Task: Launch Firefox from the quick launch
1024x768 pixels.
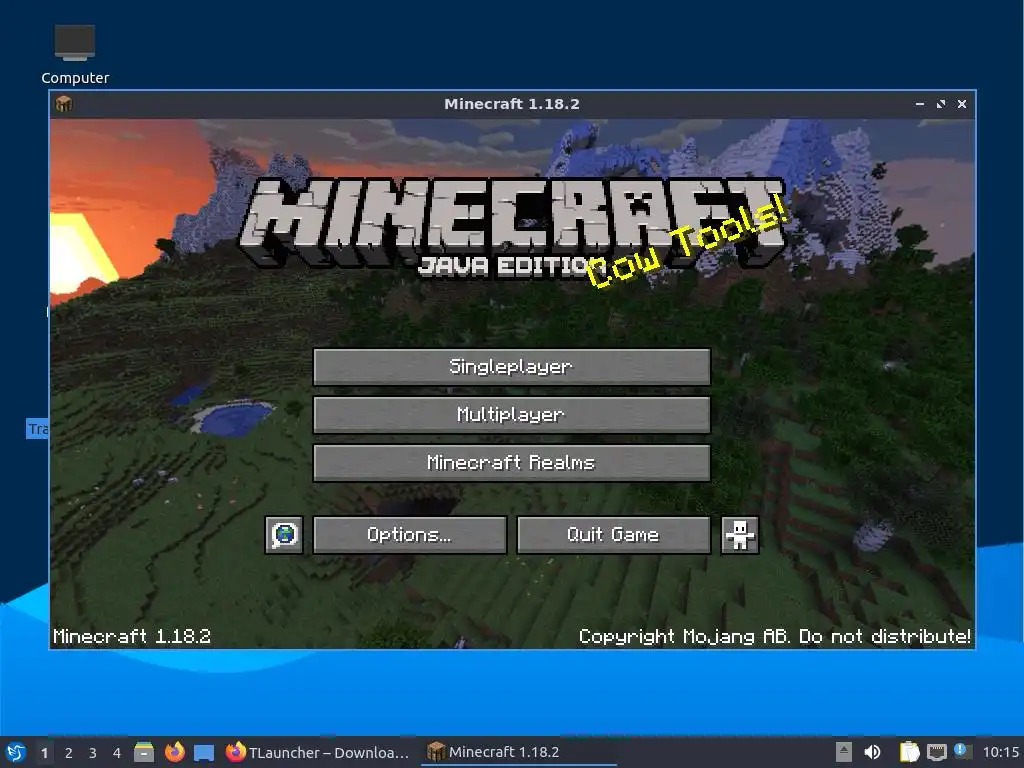Action: tap(174, 752)
